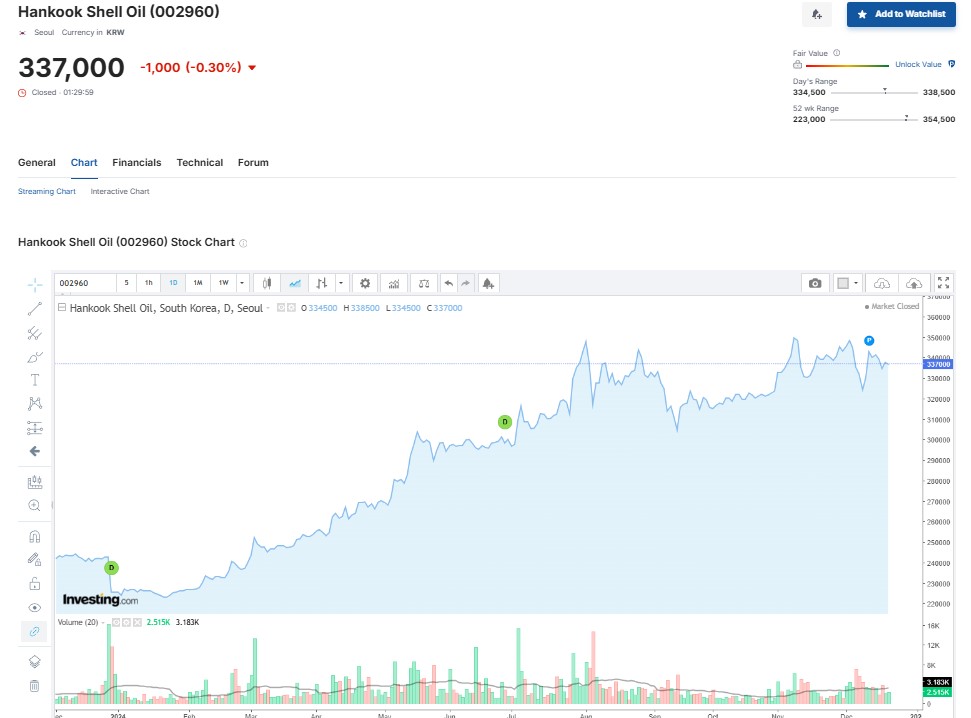Open compare symbols scales icon
Screen dimensions: 971x718
(x=424, y=283)
